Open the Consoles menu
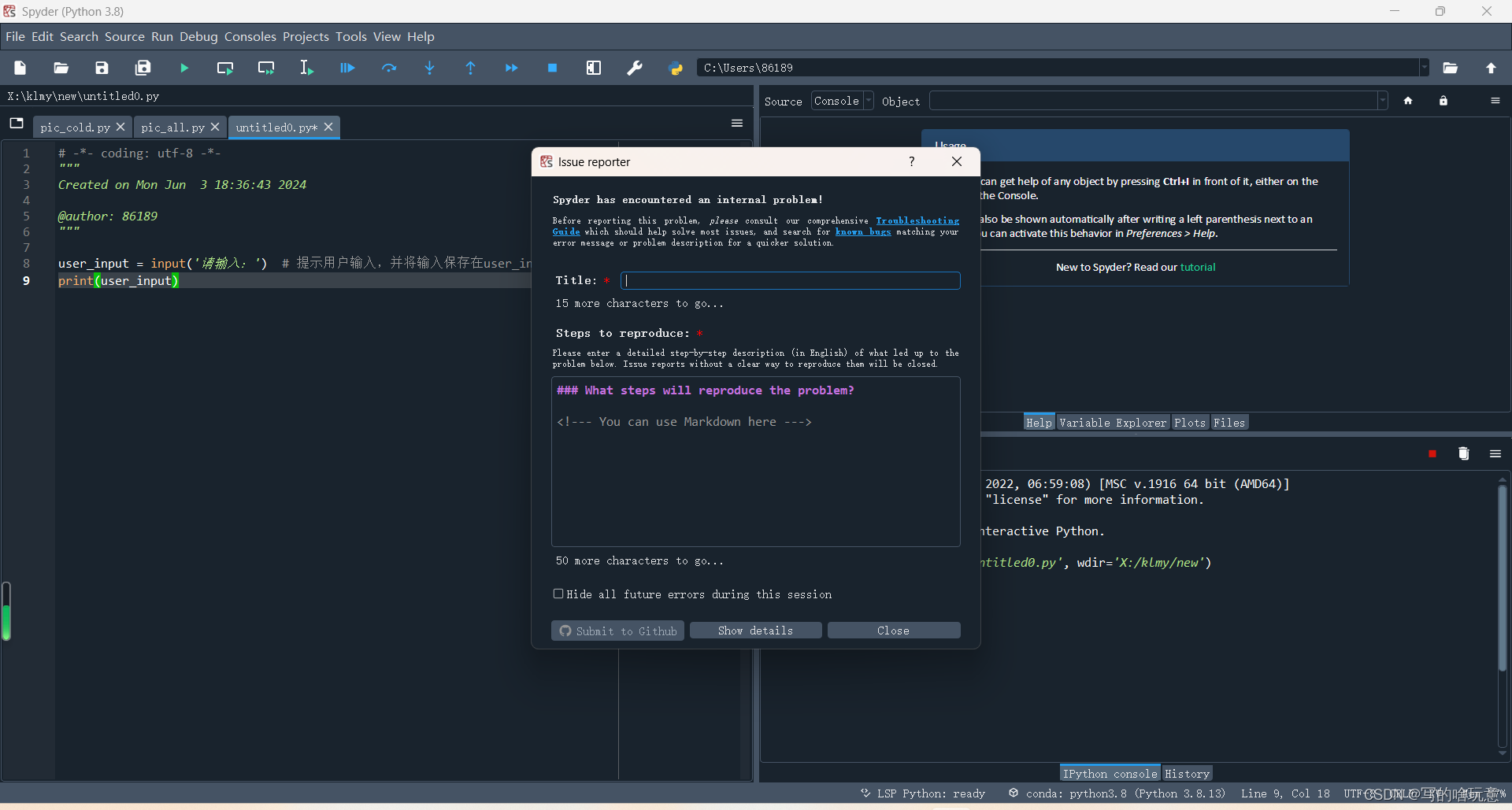The width and height of the screenshot is (1512, 810). (250, 36)
